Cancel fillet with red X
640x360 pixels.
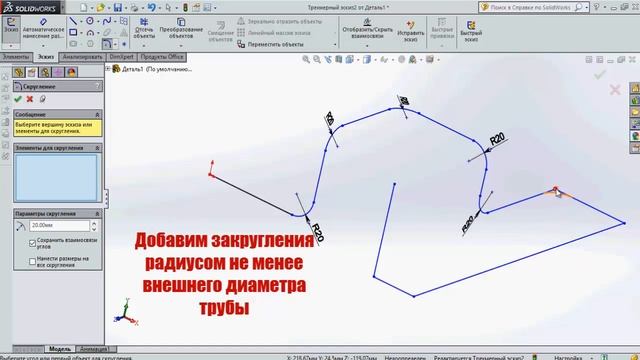[30, 99]
